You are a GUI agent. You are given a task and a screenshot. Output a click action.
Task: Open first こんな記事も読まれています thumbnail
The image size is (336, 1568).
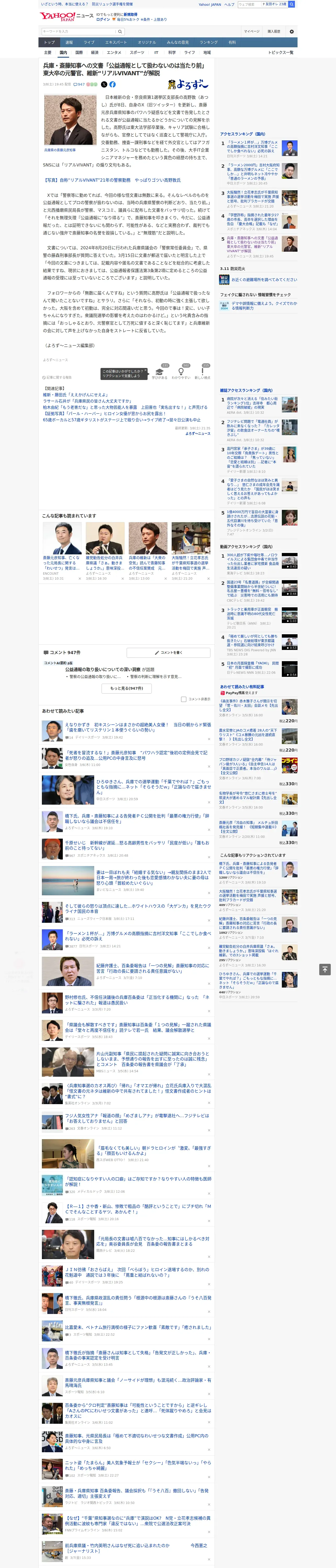[x=62, y=538]
